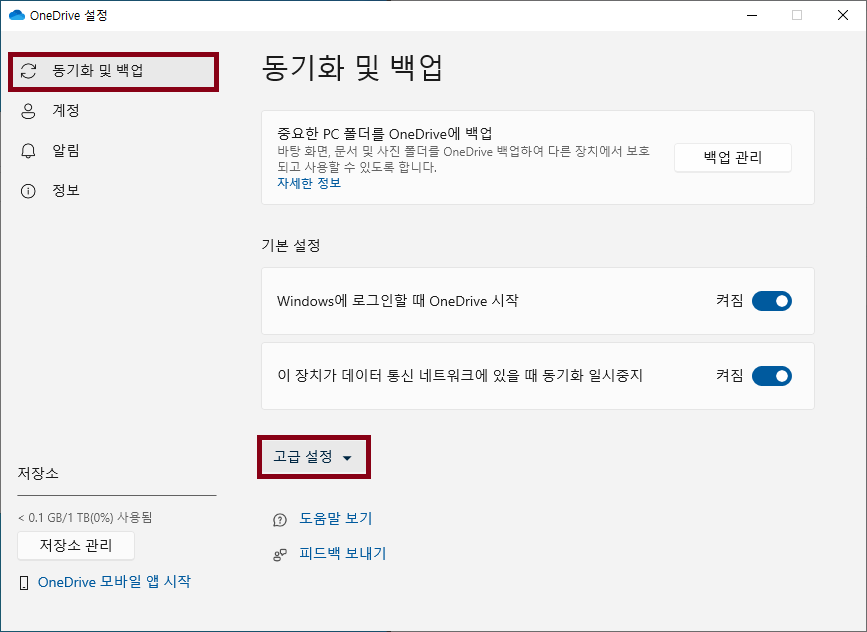Click the feedback people icon by 피드백 보내기
Screen dimensions: 867x632
(280, 555)
